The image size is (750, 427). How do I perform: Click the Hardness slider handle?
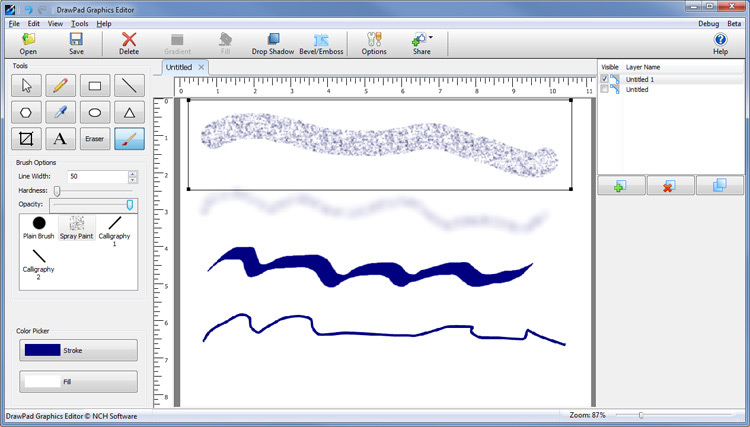pos(57,191)
